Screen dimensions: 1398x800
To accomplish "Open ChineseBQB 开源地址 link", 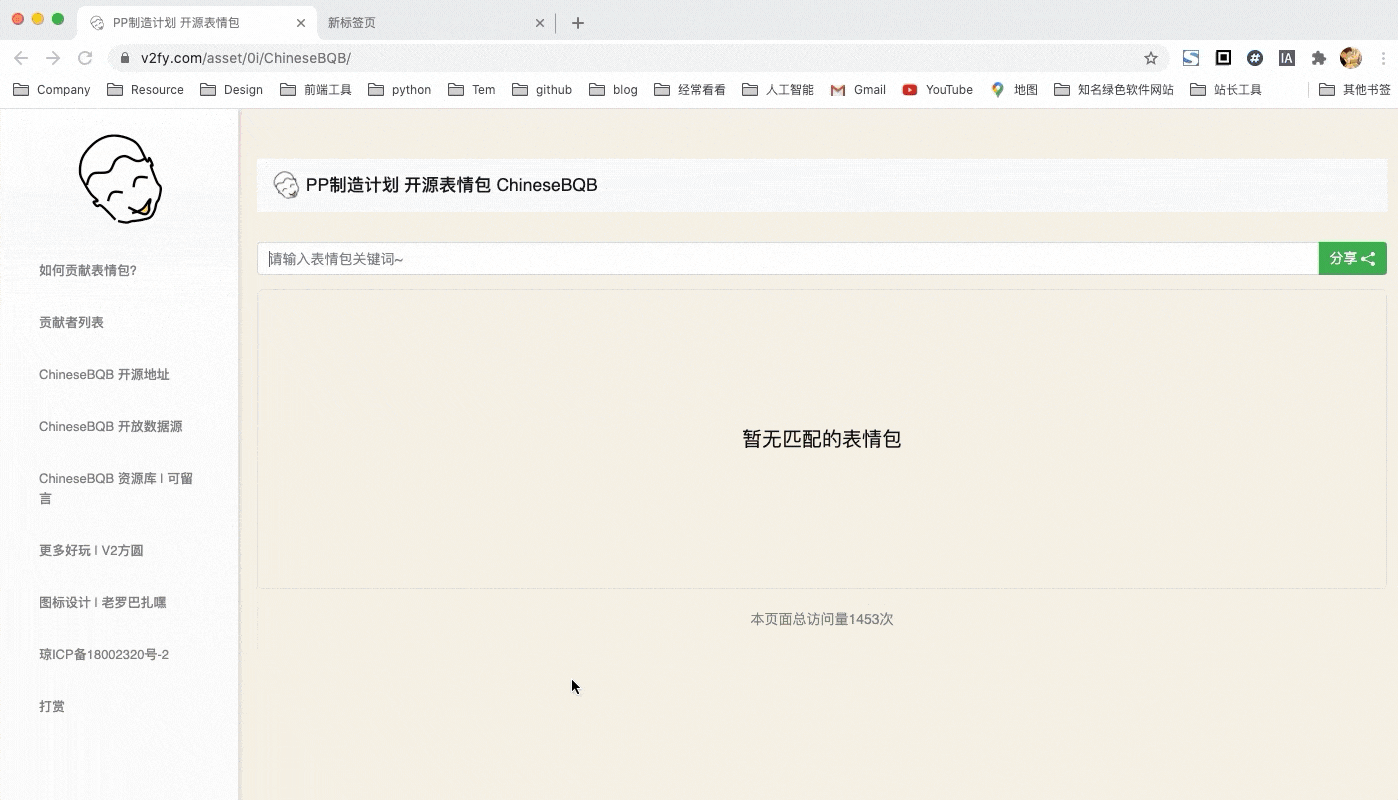I will [104, 374].
